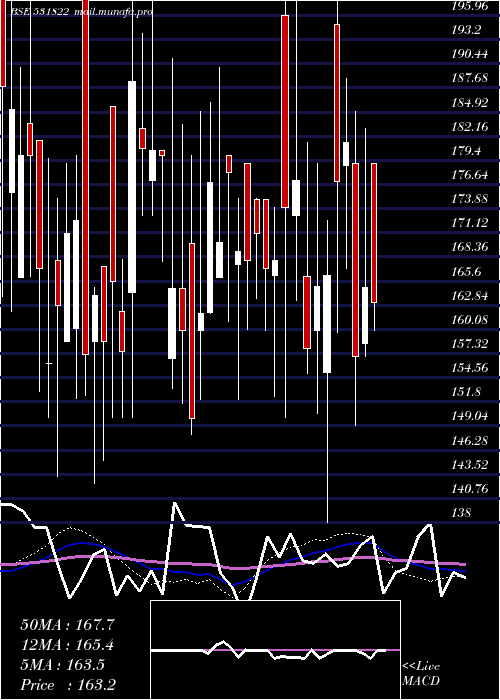Select the 149.04 price axis label
The image size is (500, 700).
point(470,416)
